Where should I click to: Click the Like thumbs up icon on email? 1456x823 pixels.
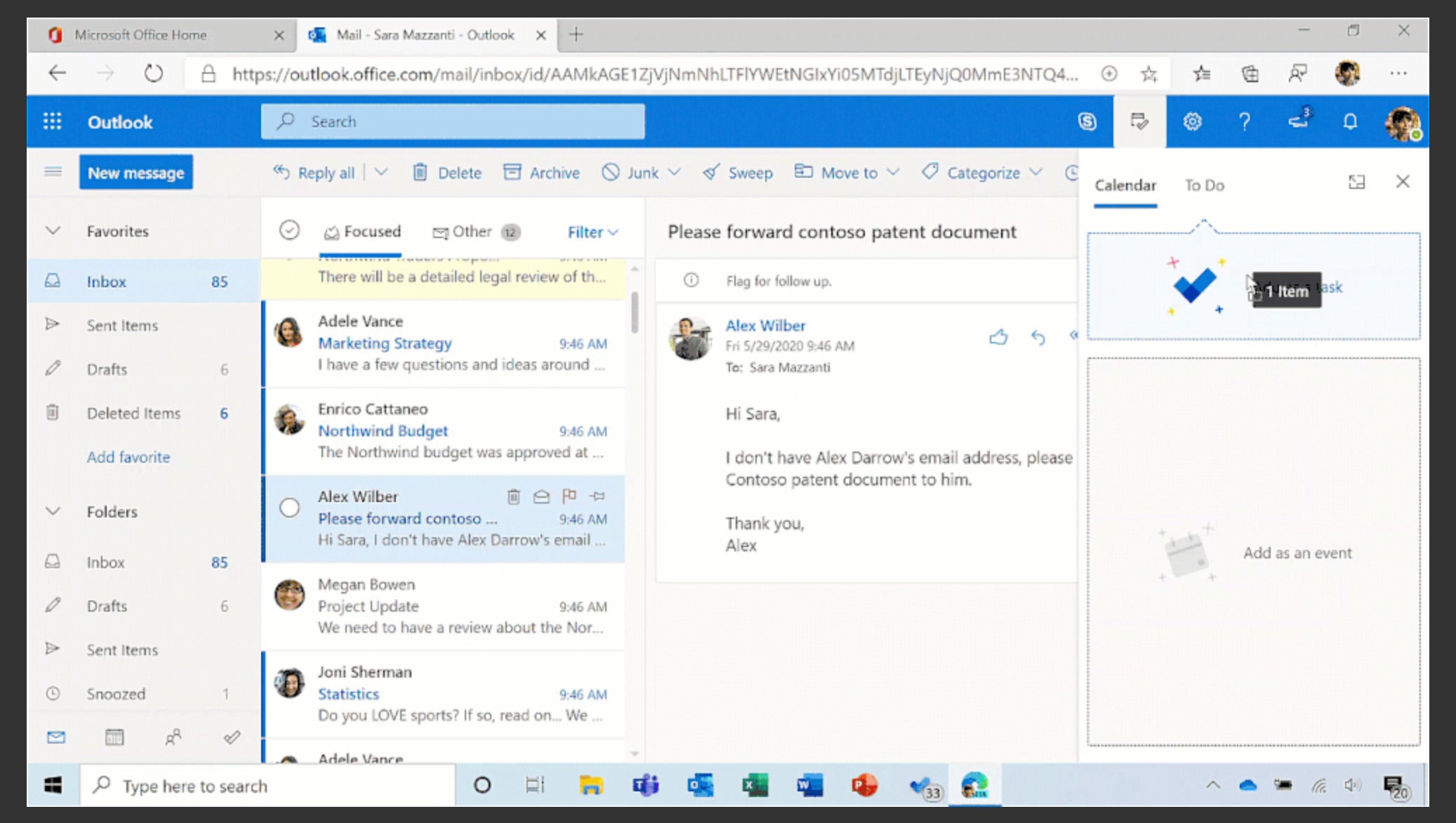[x=998, y=337]
